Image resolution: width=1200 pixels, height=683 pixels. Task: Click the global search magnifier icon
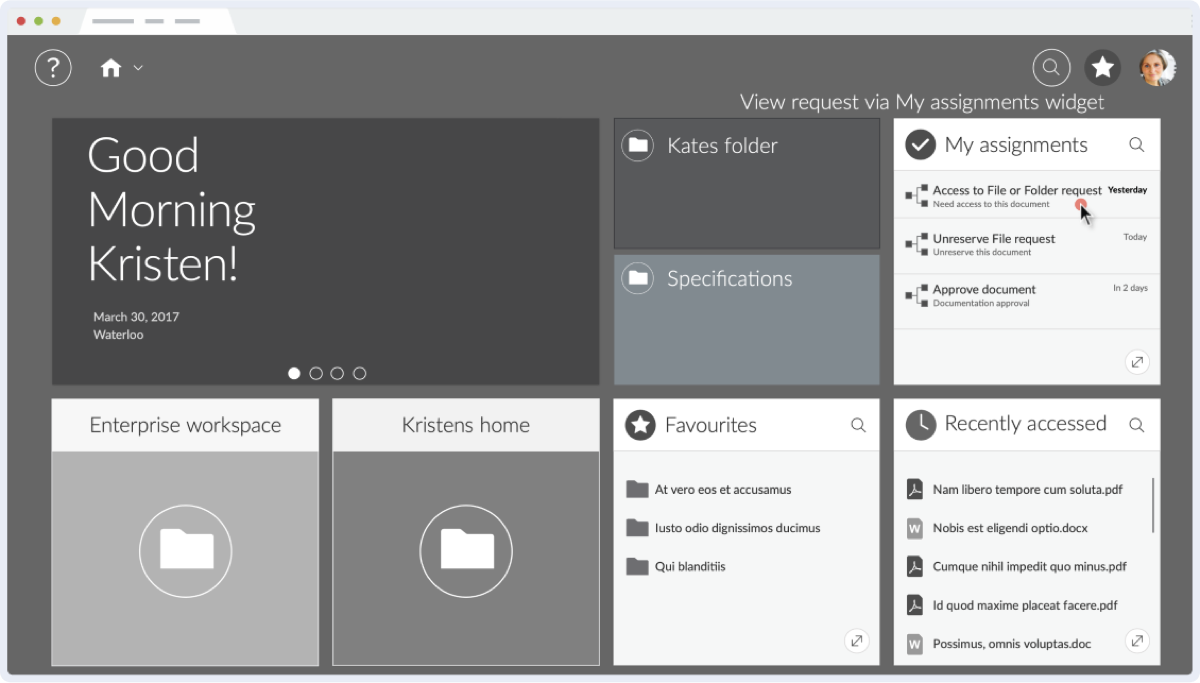point(1051,68)
